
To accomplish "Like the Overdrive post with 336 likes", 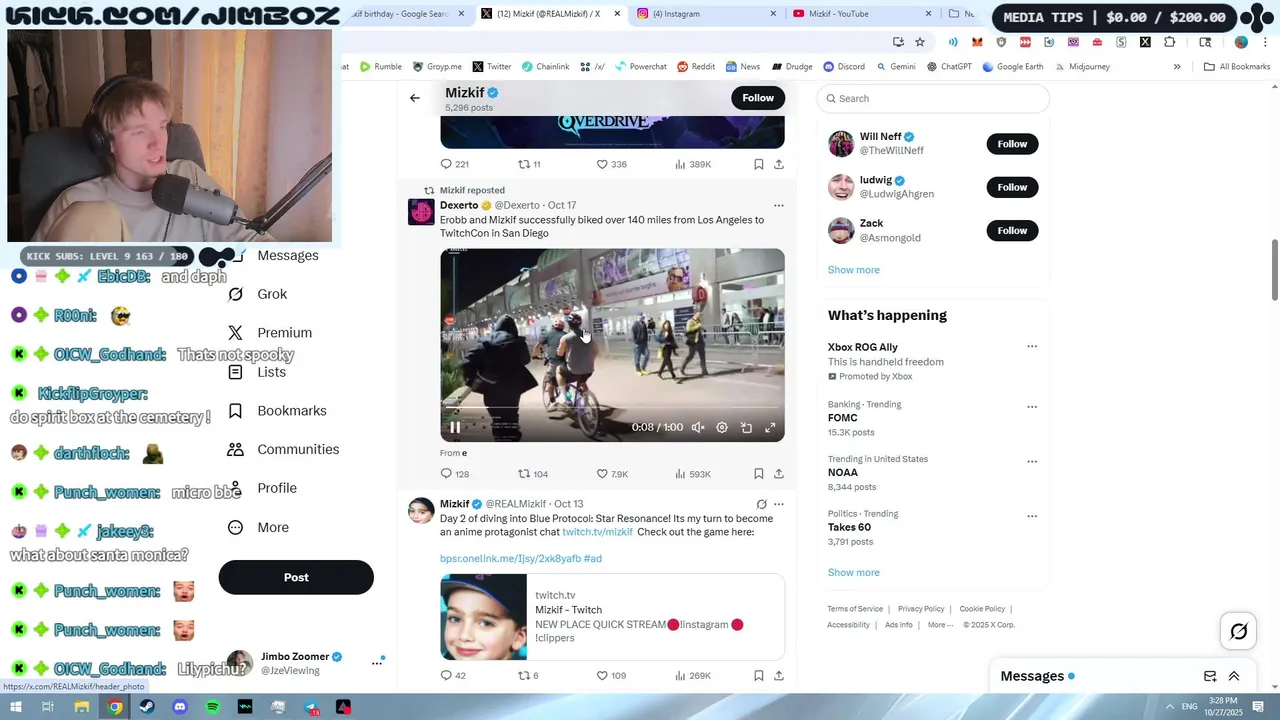I will [x=612, y=164].
